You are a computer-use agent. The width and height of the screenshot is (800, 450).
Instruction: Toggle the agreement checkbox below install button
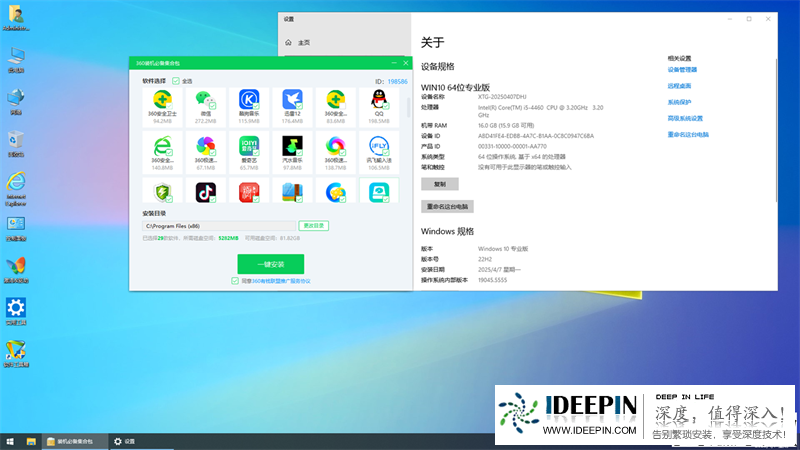point(235,281)
